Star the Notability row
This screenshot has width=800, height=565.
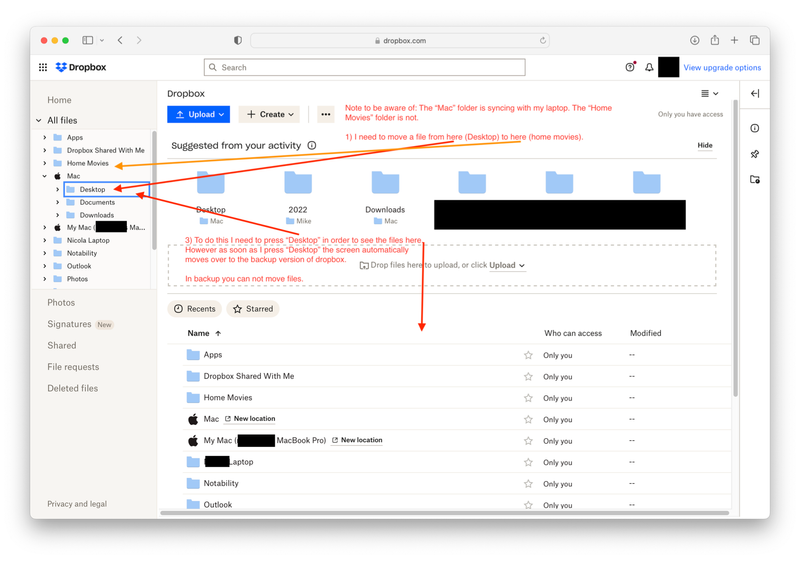528,483
